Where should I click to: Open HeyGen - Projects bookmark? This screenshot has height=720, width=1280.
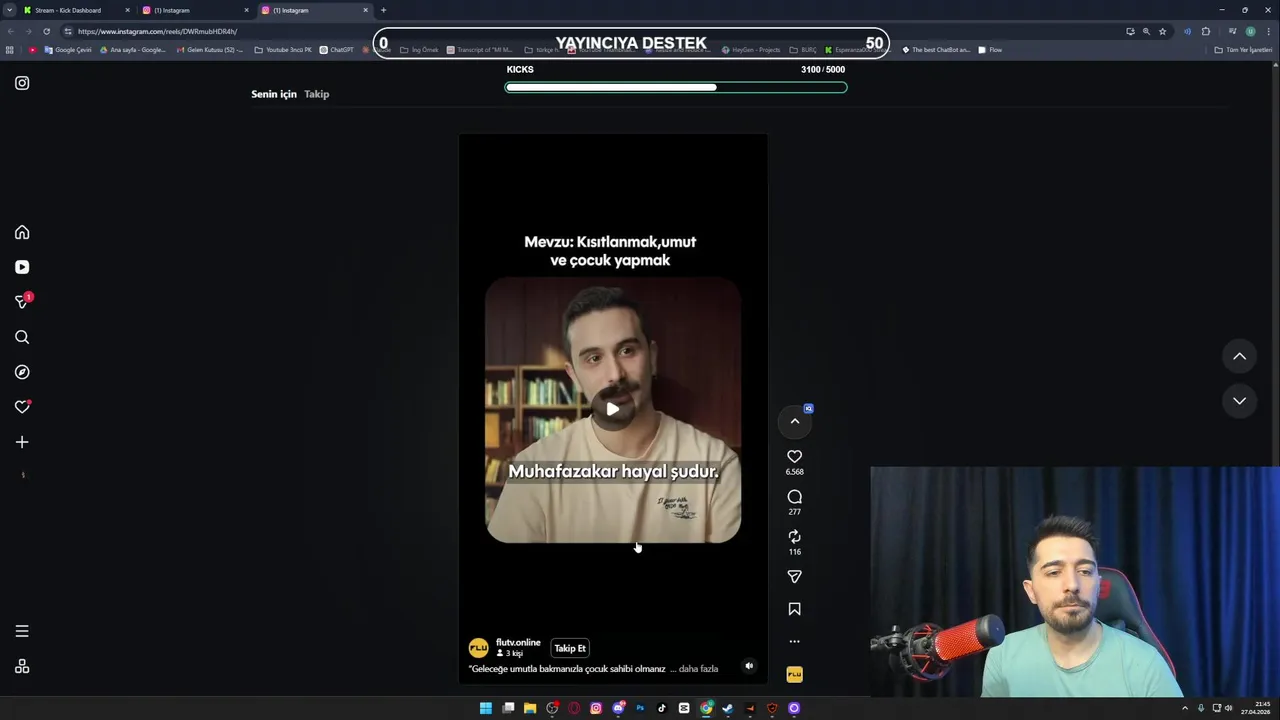point(750,50)
